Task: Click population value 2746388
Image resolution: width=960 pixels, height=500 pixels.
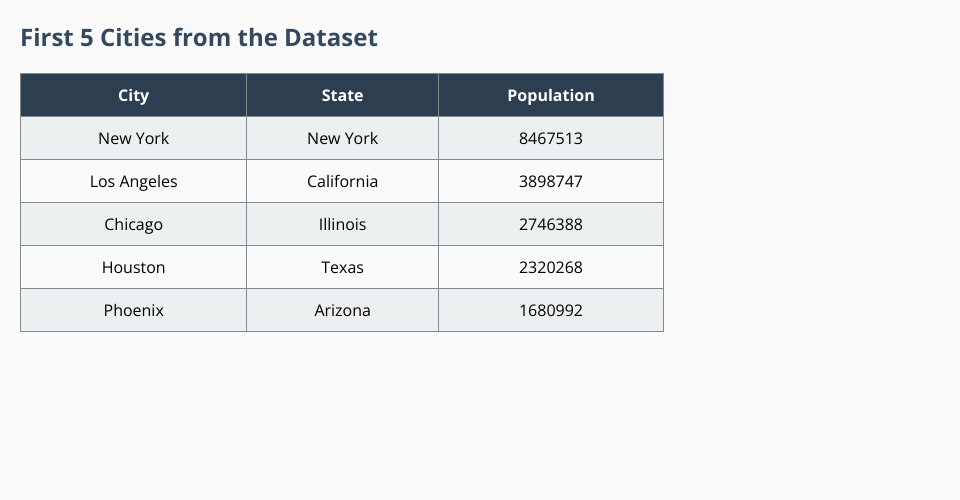Action: [550, 225]
